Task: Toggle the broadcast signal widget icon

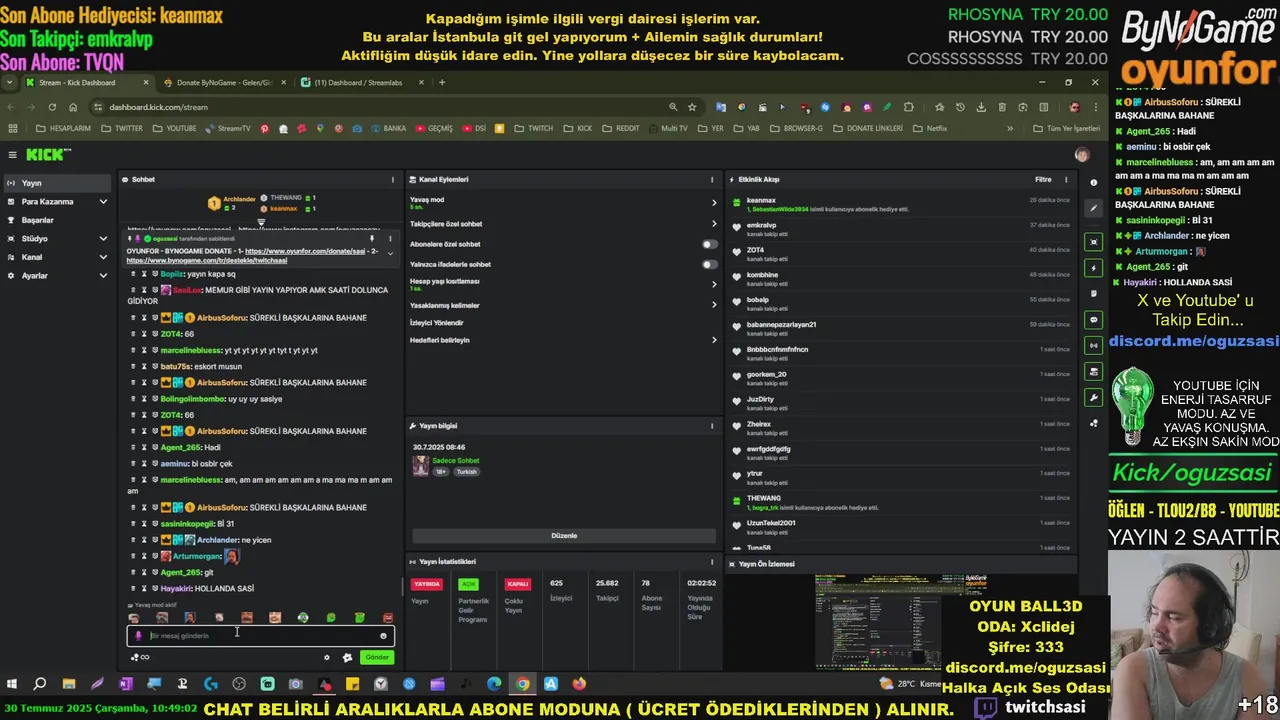Action: pyautogui.click(x=1093, y=346)
